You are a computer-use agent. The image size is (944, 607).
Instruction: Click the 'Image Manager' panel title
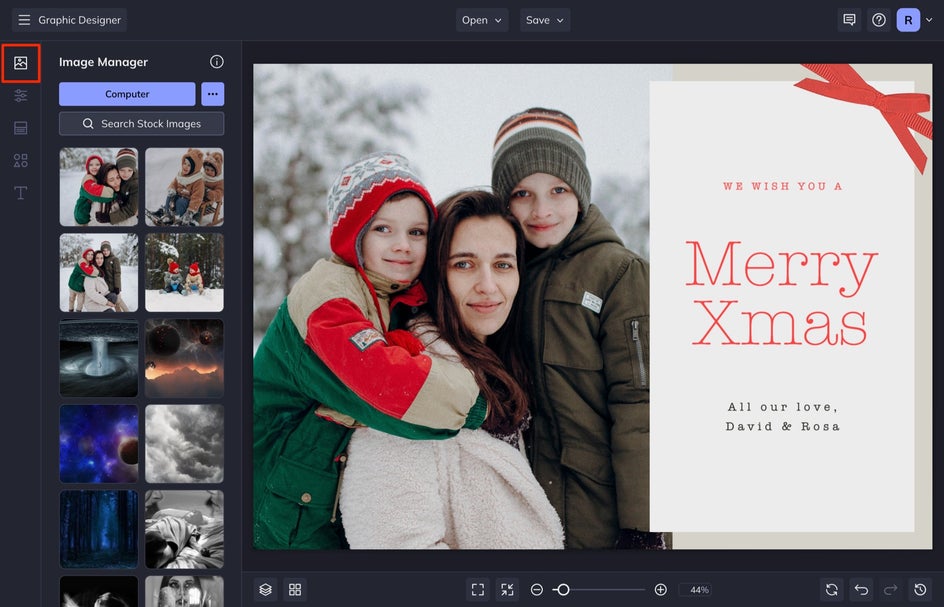coord(103,62)
